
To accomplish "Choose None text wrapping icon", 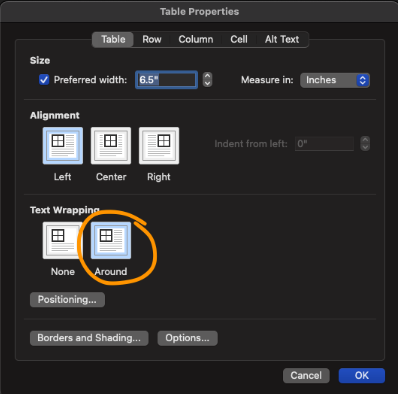I will pyautogui.click(x=62, y=240).
